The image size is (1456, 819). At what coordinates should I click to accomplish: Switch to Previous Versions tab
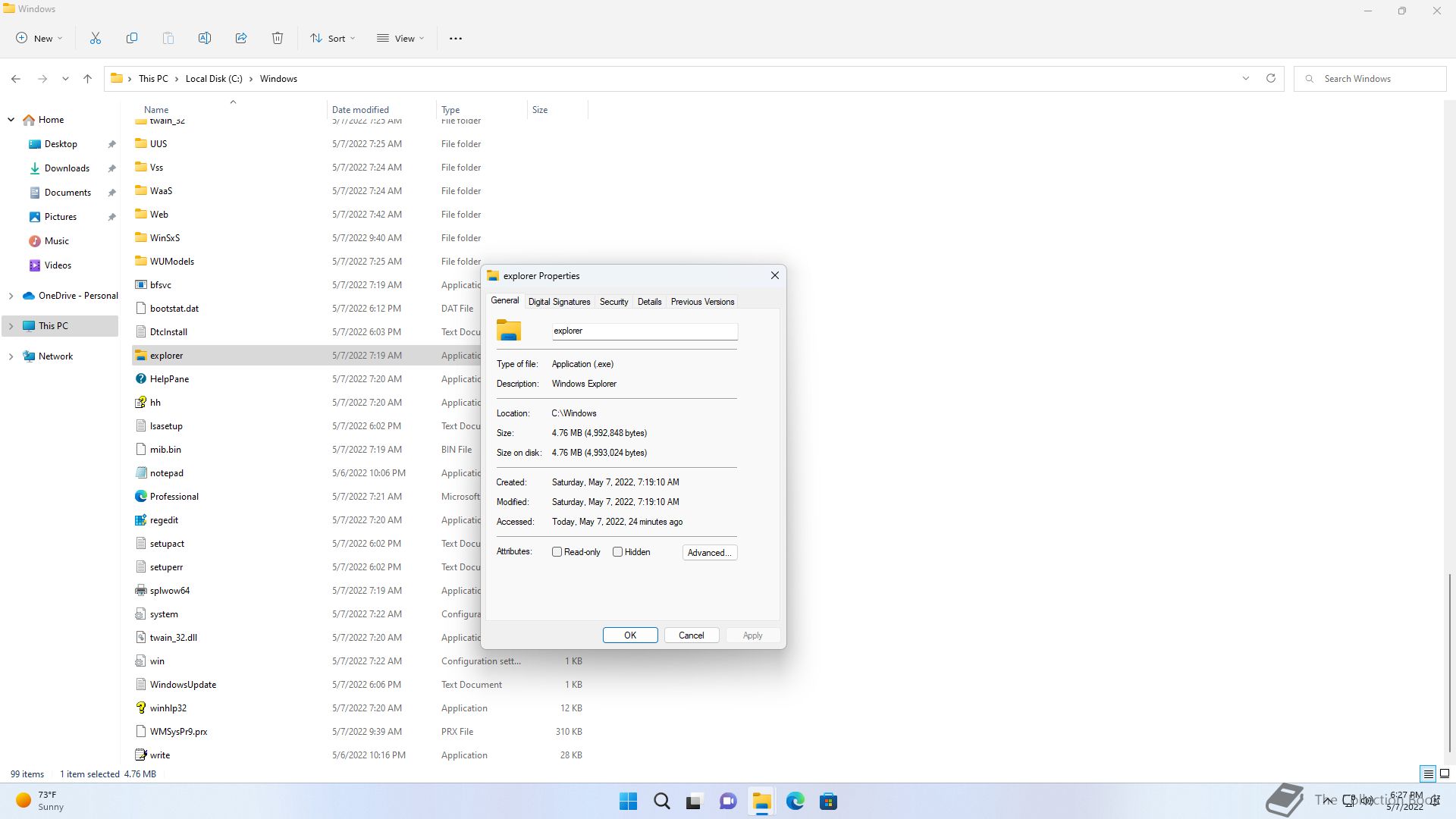coord(702,302)
